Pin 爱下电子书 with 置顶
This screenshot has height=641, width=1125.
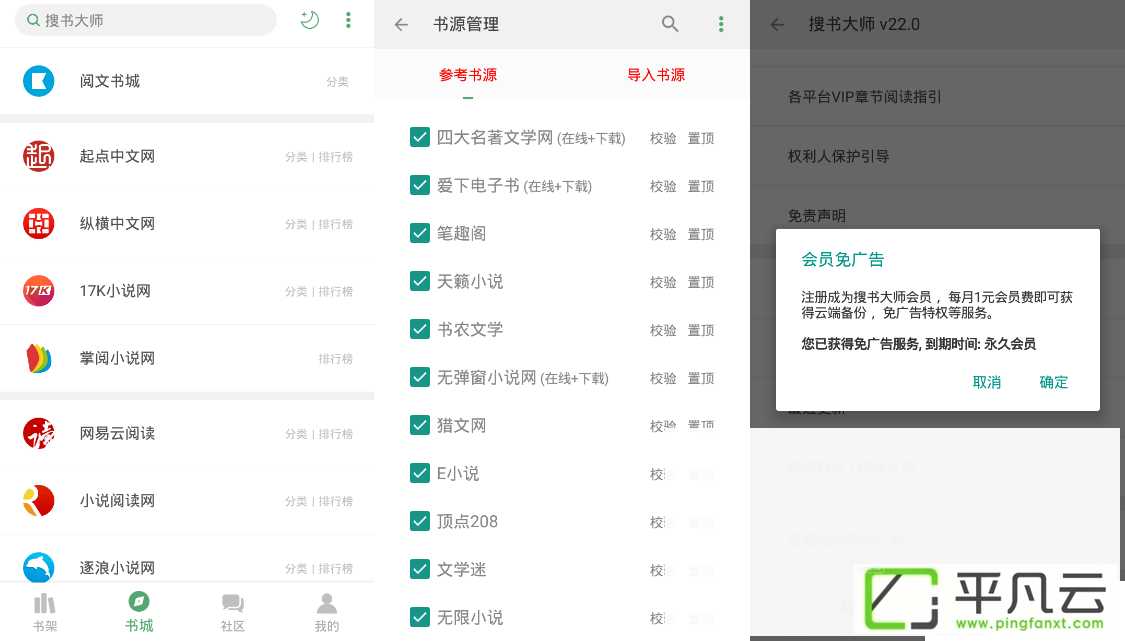[701, 187]
